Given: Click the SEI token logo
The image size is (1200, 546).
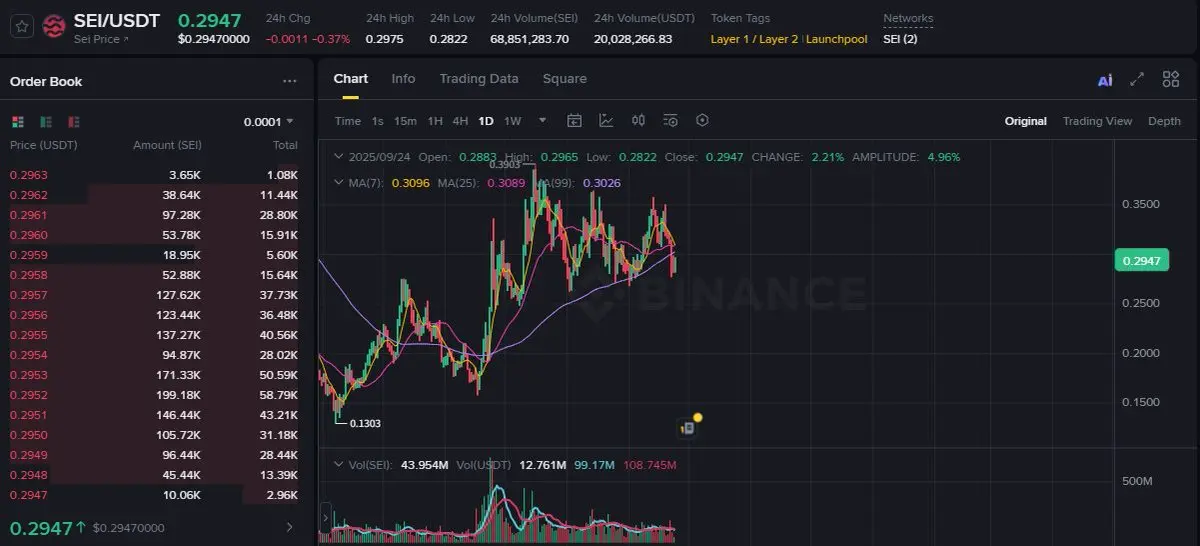Looking at the screenshot, I should pos(54,27).
